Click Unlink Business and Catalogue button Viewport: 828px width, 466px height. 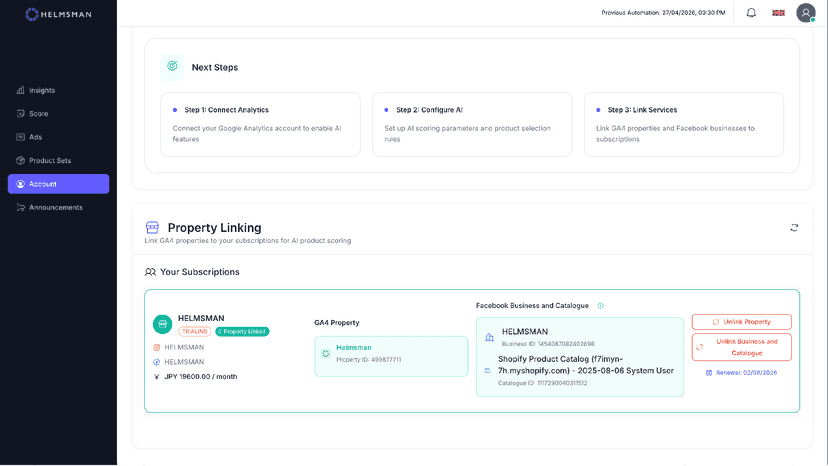click(741, 347)
